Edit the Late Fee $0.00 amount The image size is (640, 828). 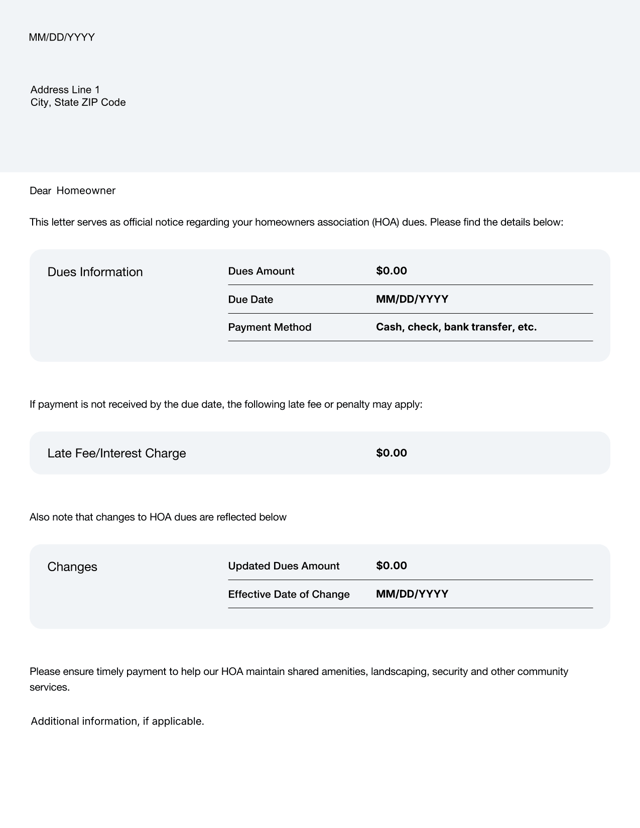(x=392, y=453)
